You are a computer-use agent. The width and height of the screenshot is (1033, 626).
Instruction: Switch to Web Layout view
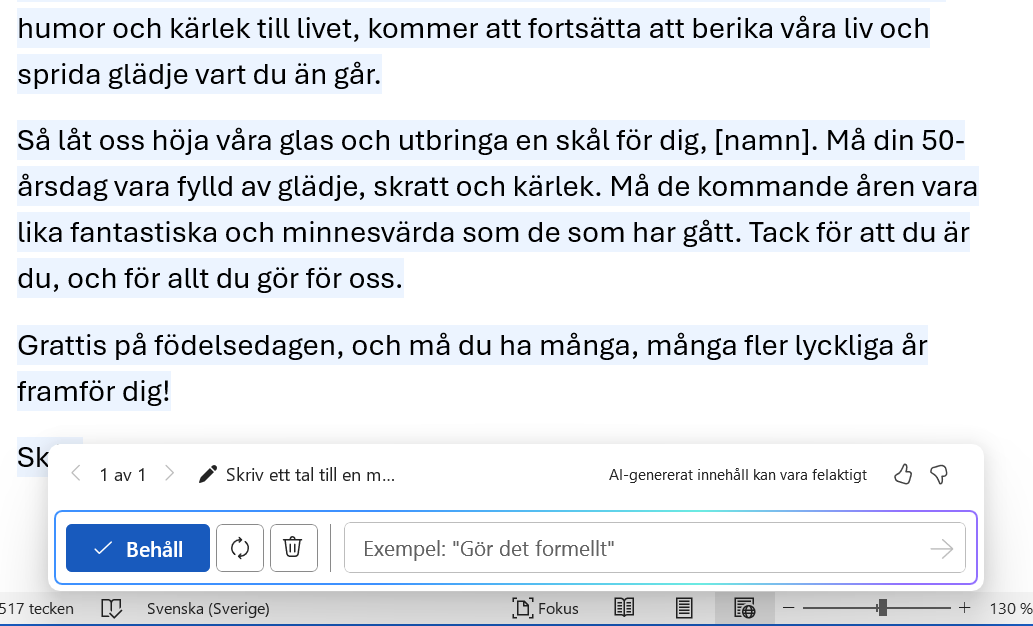744,608
